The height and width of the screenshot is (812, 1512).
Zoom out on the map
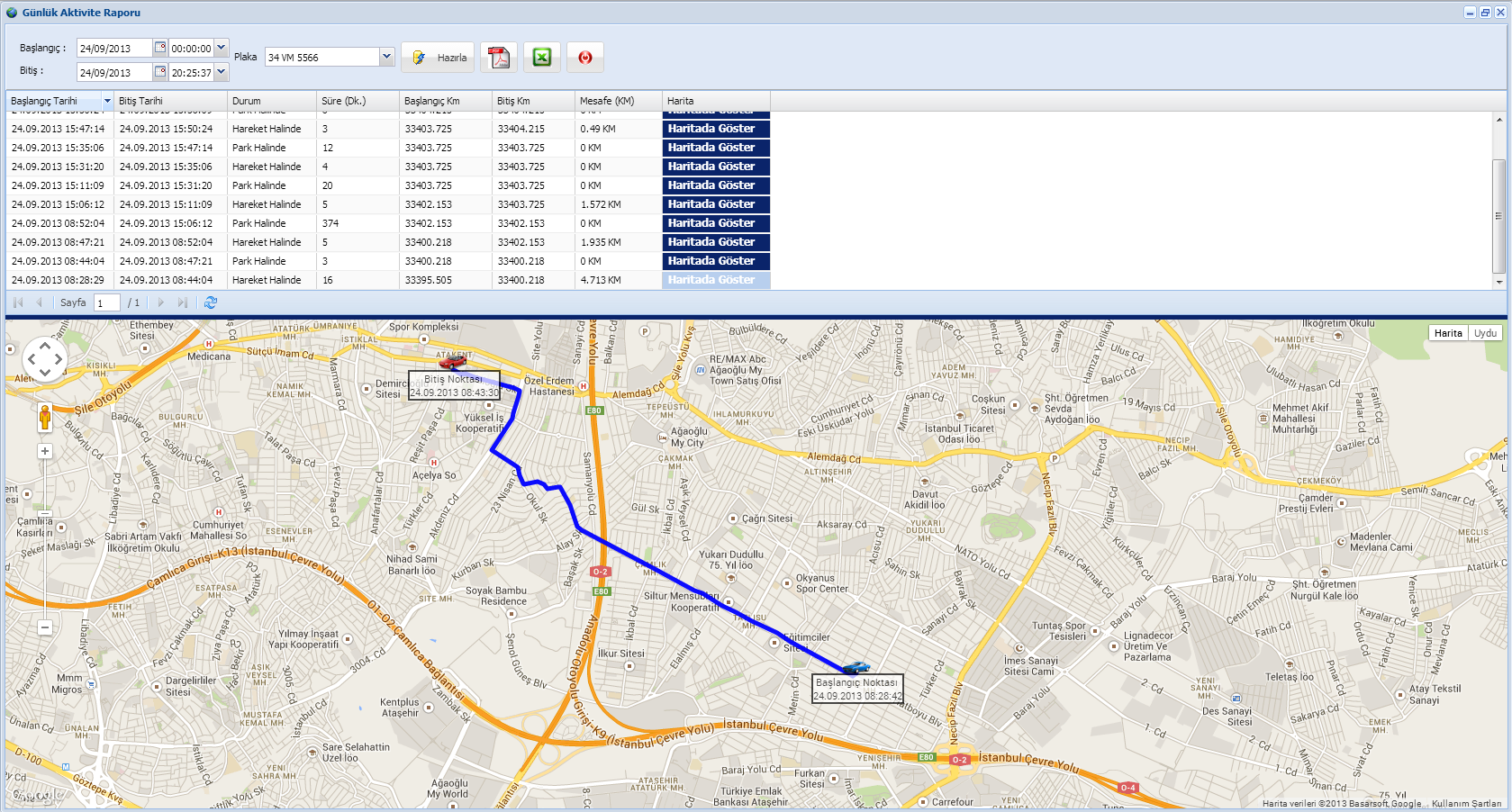click(45, 627)
